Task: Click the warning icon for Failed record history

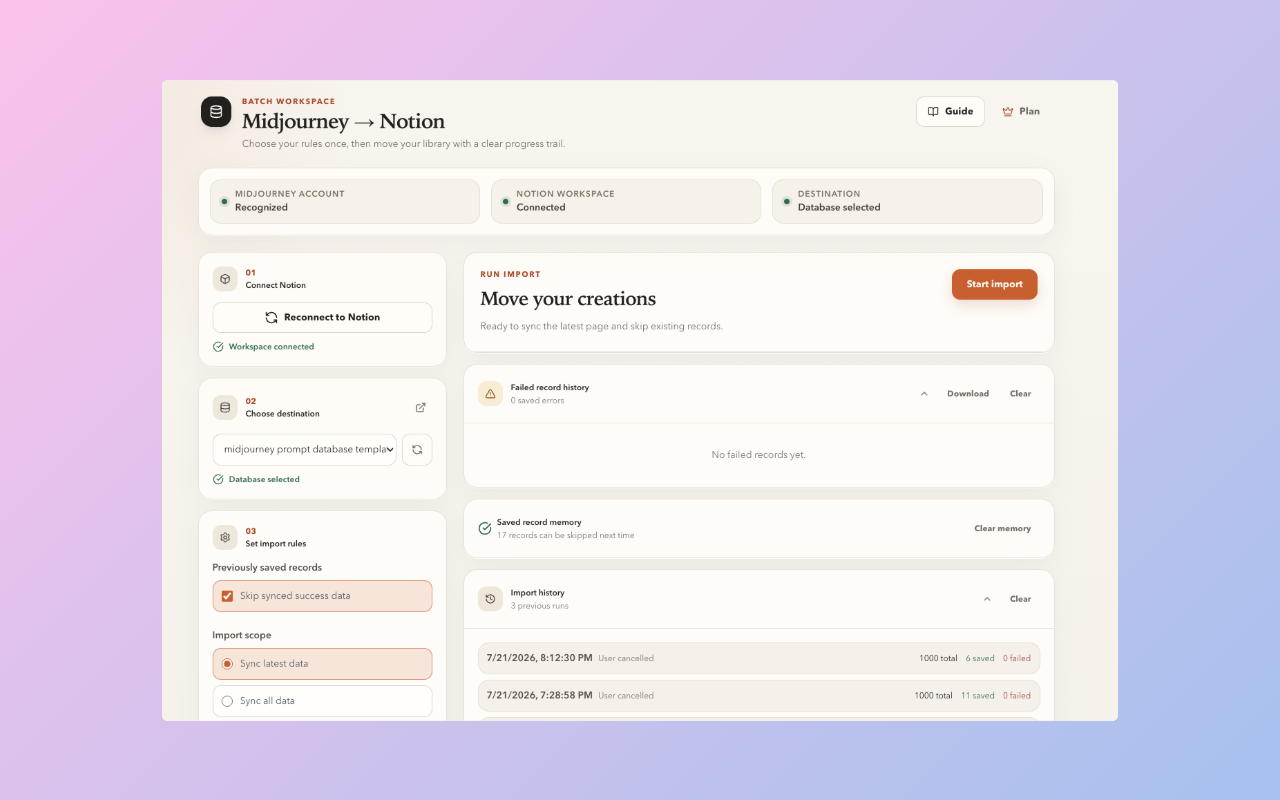Action: pos(490,394)
